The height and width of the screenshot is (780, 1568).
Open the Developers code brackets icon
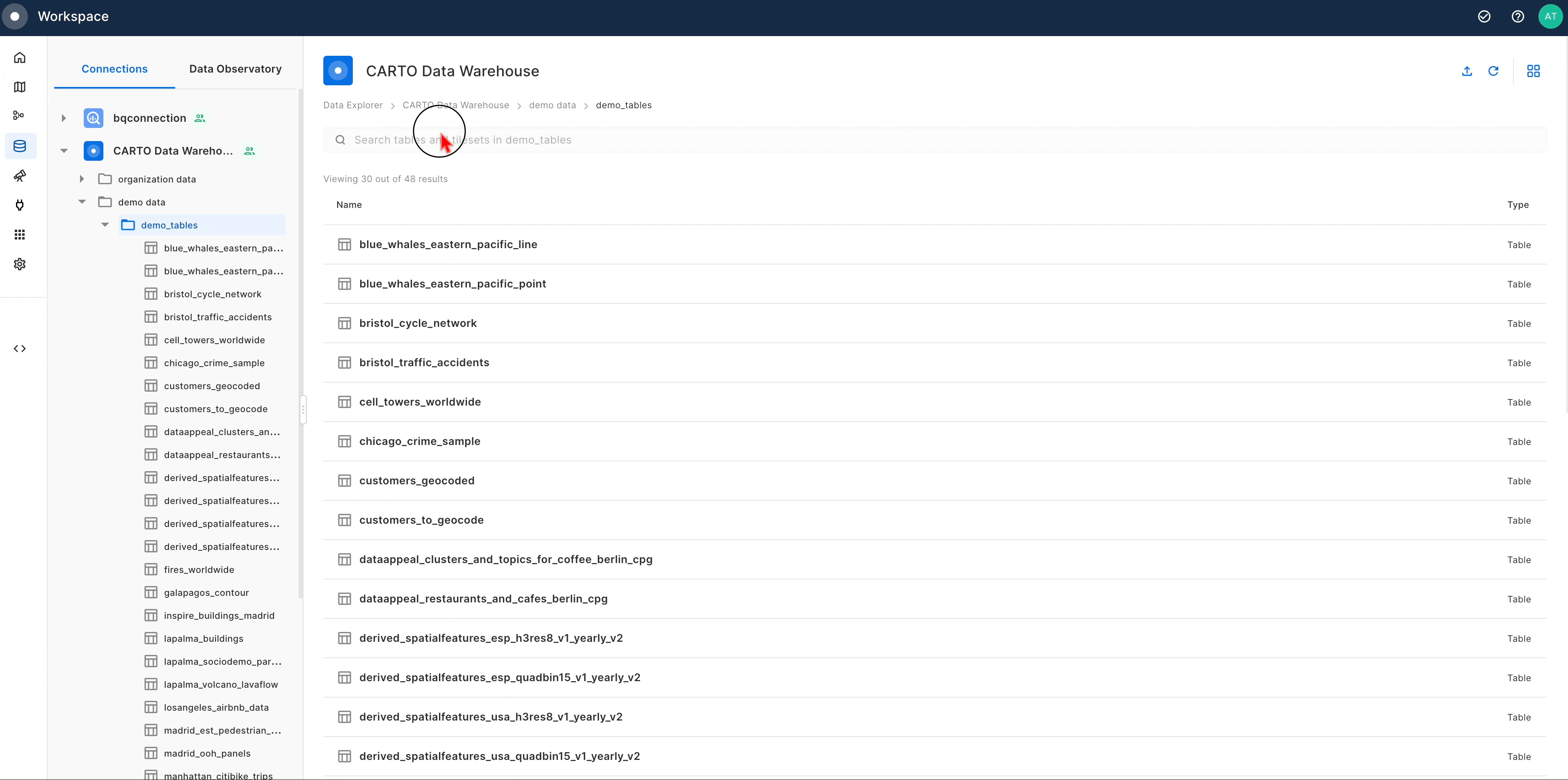tap(19, 349)
